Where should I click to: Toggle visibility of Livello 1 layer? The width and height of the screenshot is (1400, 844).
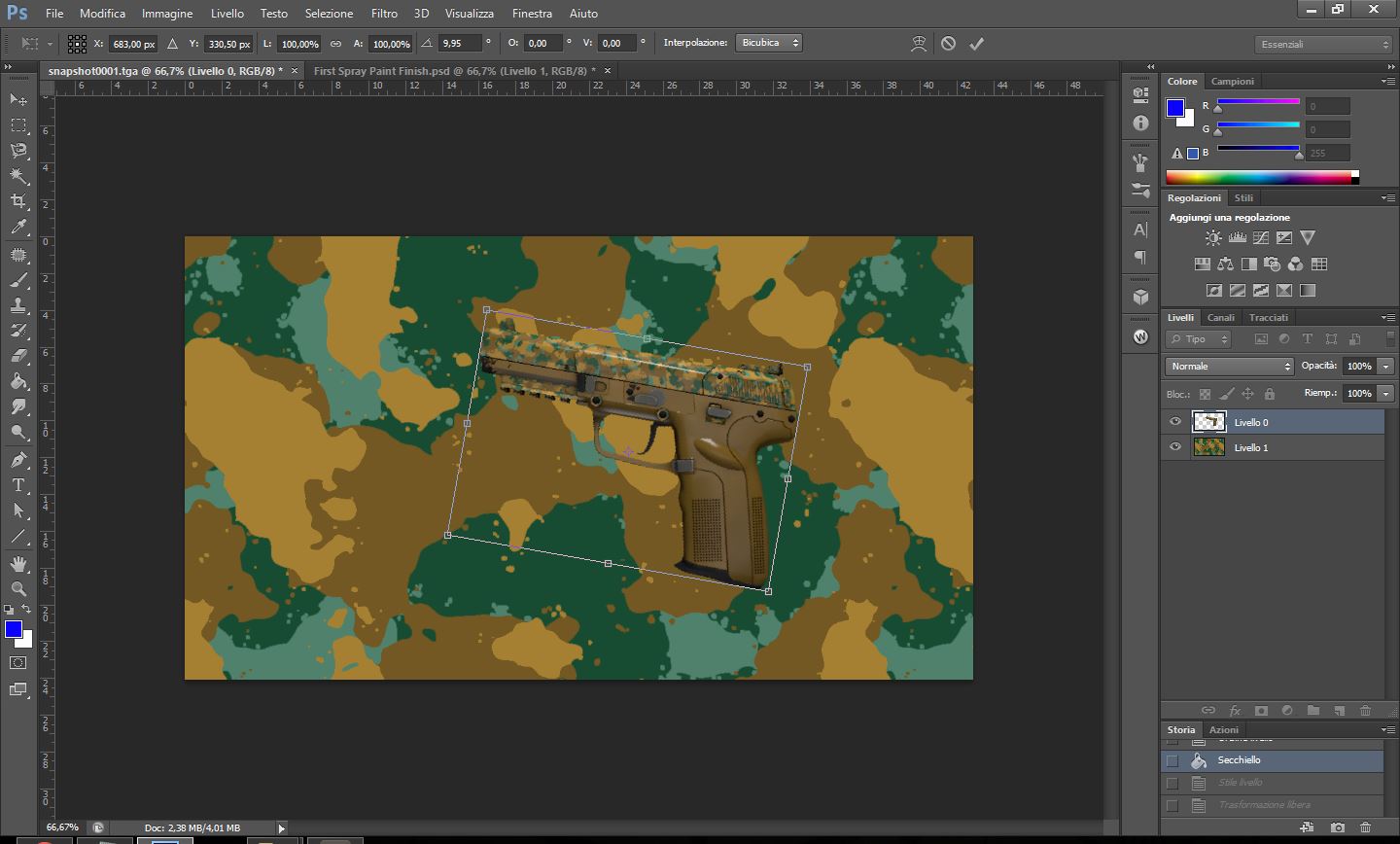coord(1175,447)
